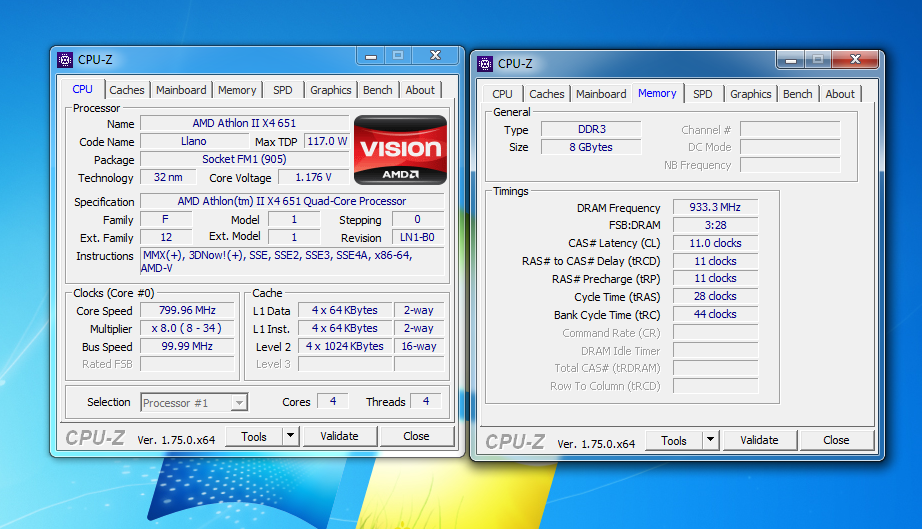The width and height of the screenshot is (922, 529).
Task: Click the Specification field text
Action: 292,201
